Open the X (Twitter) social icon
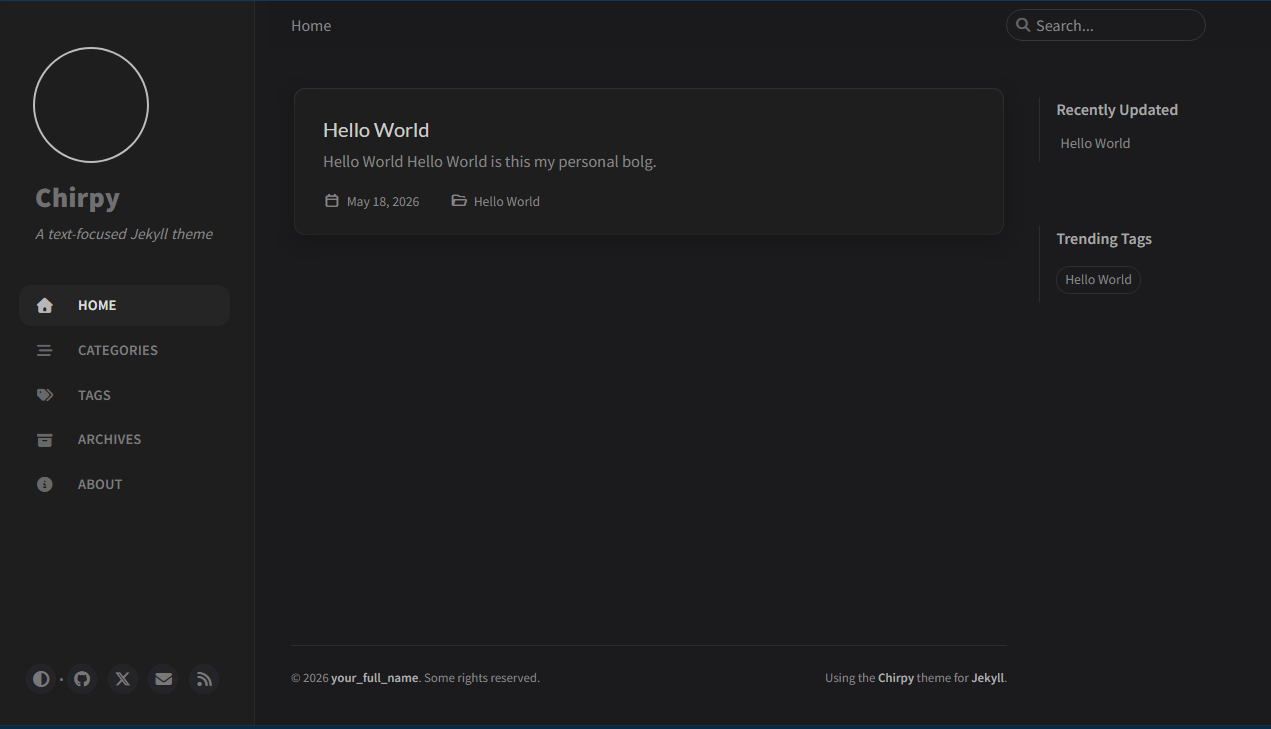1271x729 pixels. coord(123,679)
